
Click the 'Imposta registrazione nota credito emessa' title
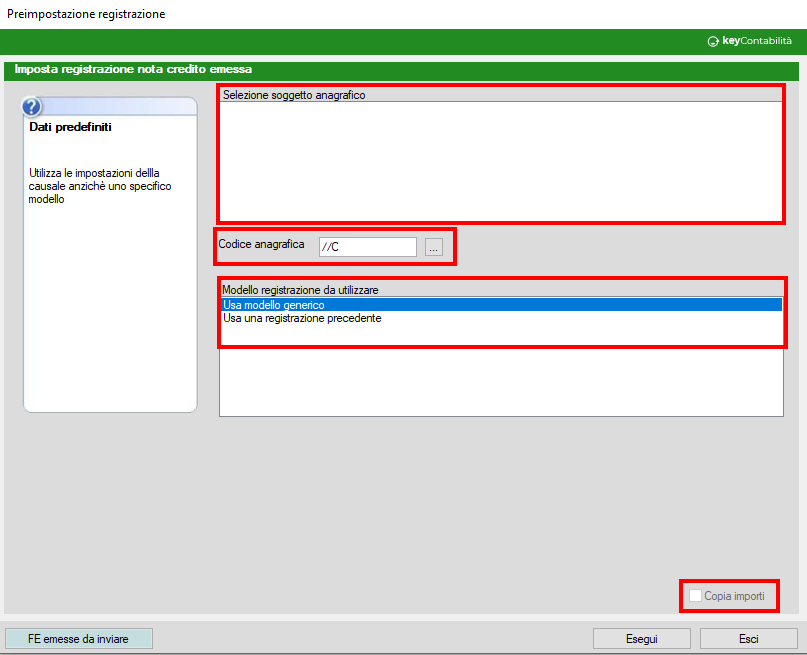click(133, 69)
